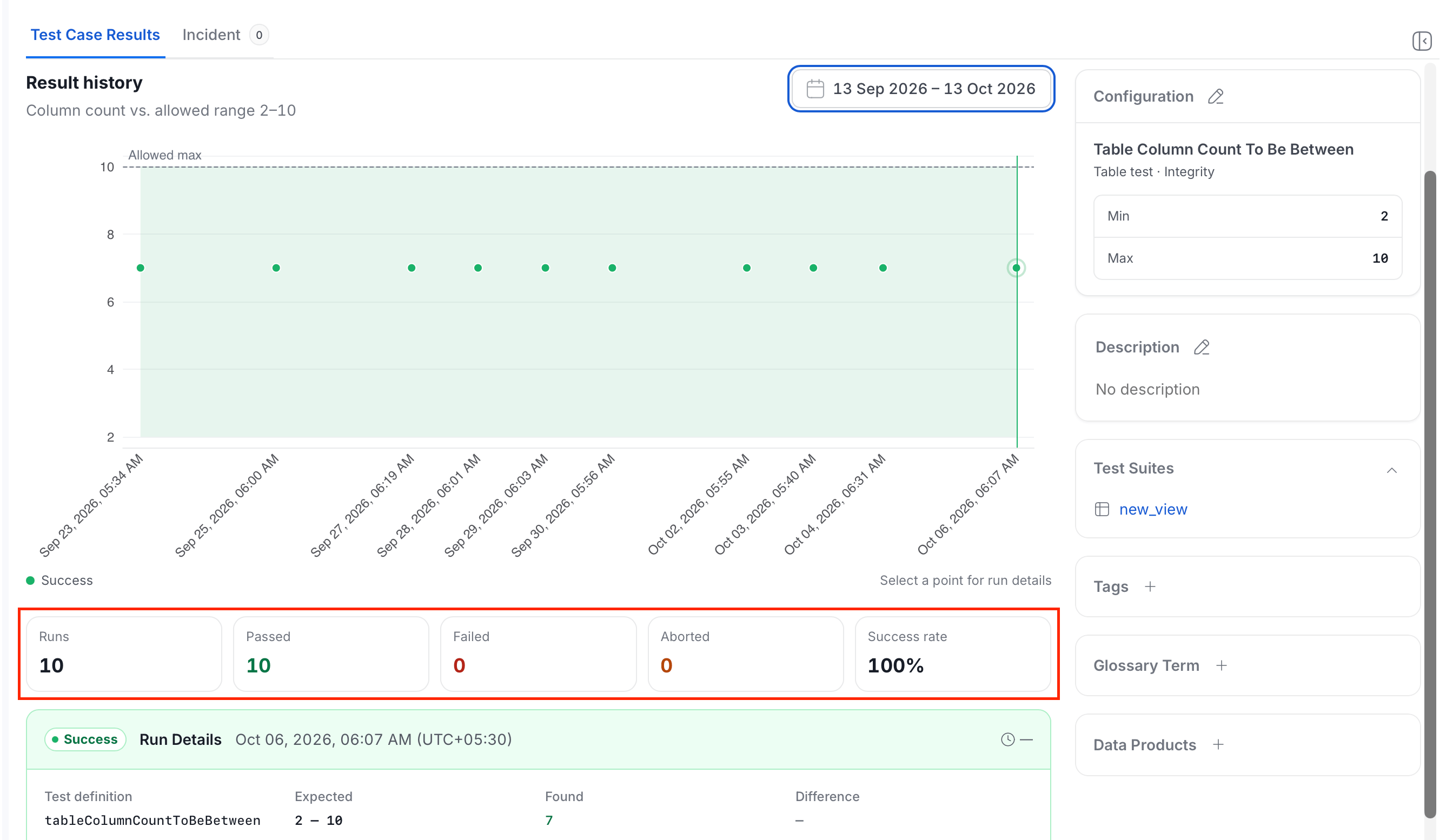
Task: Click the Runs card
Action: [124, 654]
